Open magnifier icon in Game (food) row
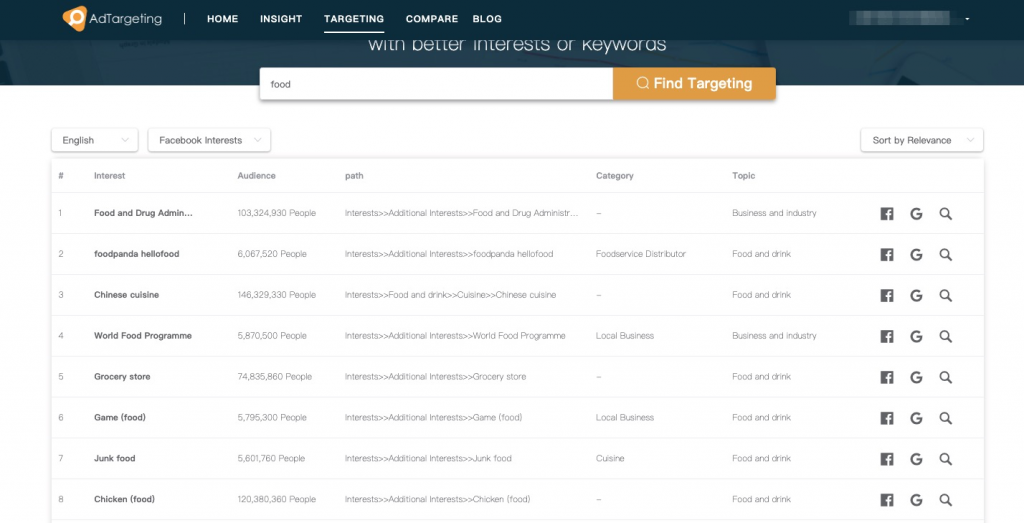1024x523 pixels. point(946,418)
